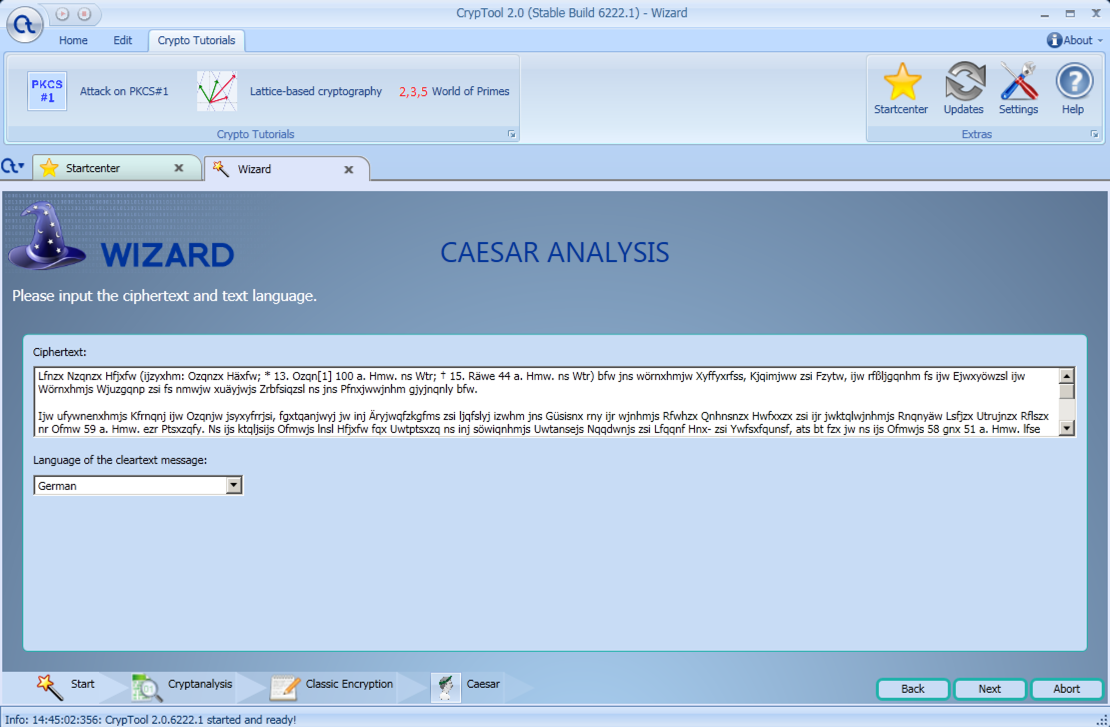1110x727 pixels.
Task: Click the Wizard tab wand icon
Action: (x=221, y=168)
